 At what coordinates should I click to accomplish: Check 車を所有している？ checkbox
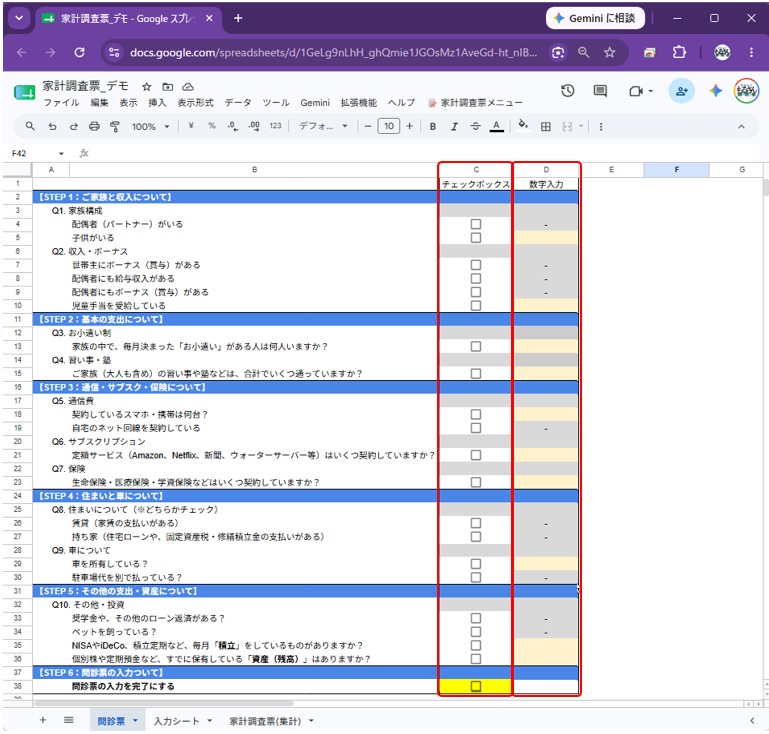coord(476,564)
